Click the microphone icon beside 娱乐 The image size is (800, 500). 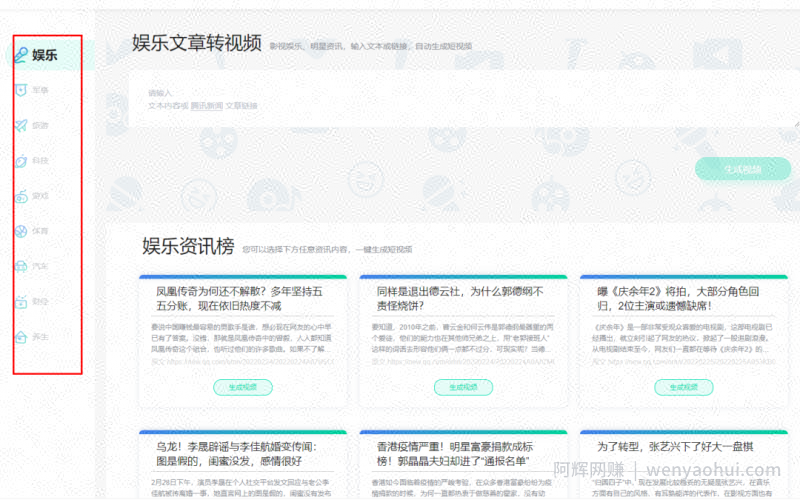(x=21, y=55)
